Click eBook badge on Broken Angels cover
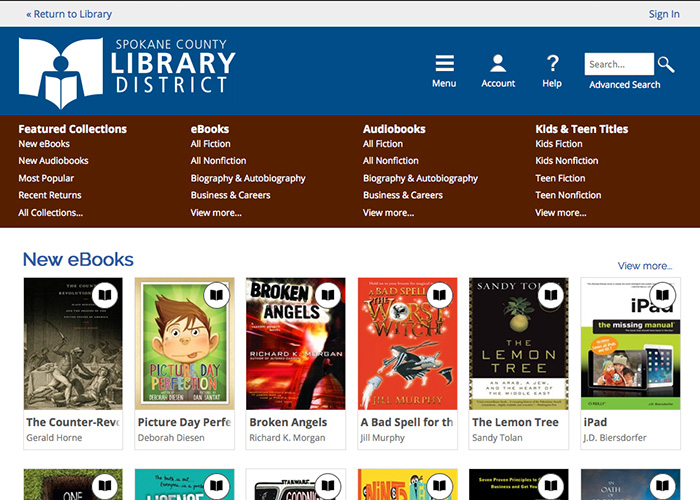The height and width of the screenshot is (500, 700). point(328,295)
